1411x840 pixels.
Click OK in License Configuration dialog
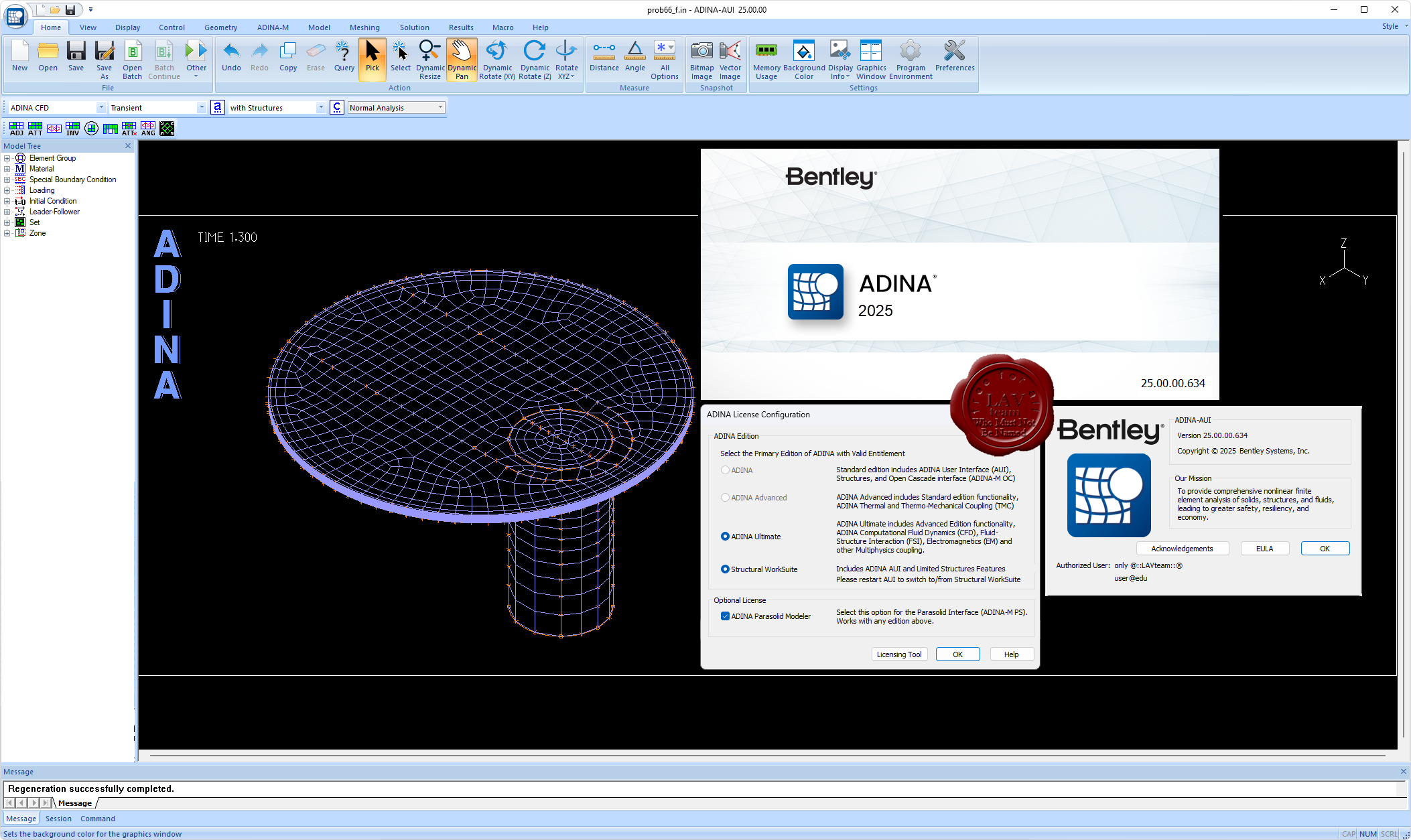point(957,654)
